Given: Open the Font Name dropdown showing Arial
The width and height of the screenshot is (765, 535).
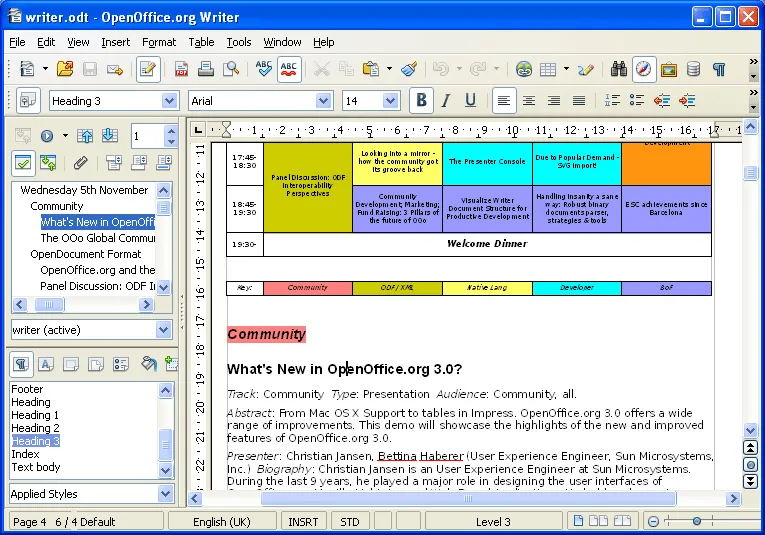Looking at the screenshot, I should (x=323, y=101).
